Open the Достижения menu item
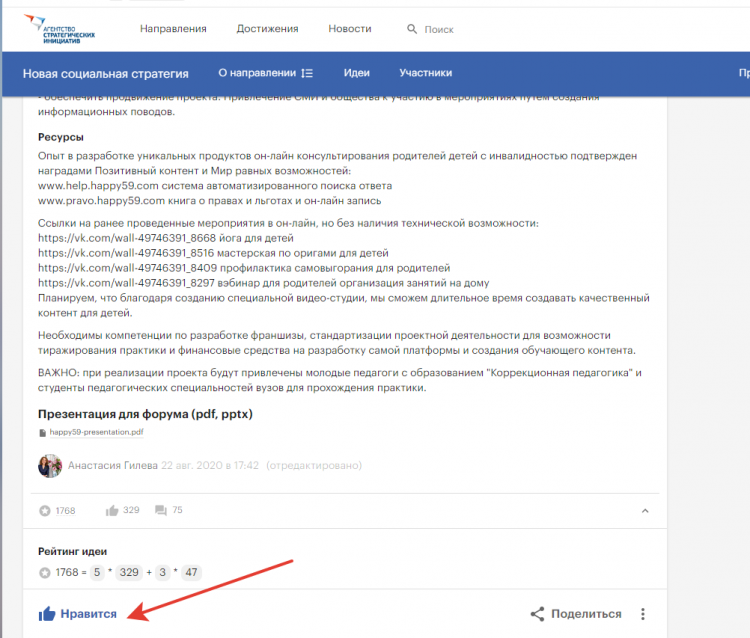Screen dimensions: 750x638 point(267,29)
